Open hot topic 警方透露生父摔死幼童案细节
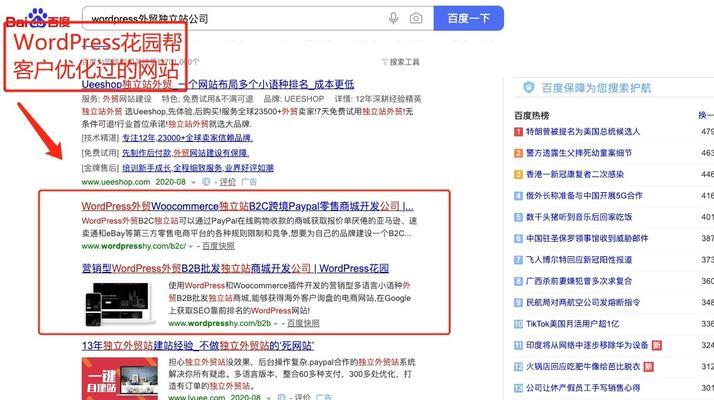 (x=579, y=153)
